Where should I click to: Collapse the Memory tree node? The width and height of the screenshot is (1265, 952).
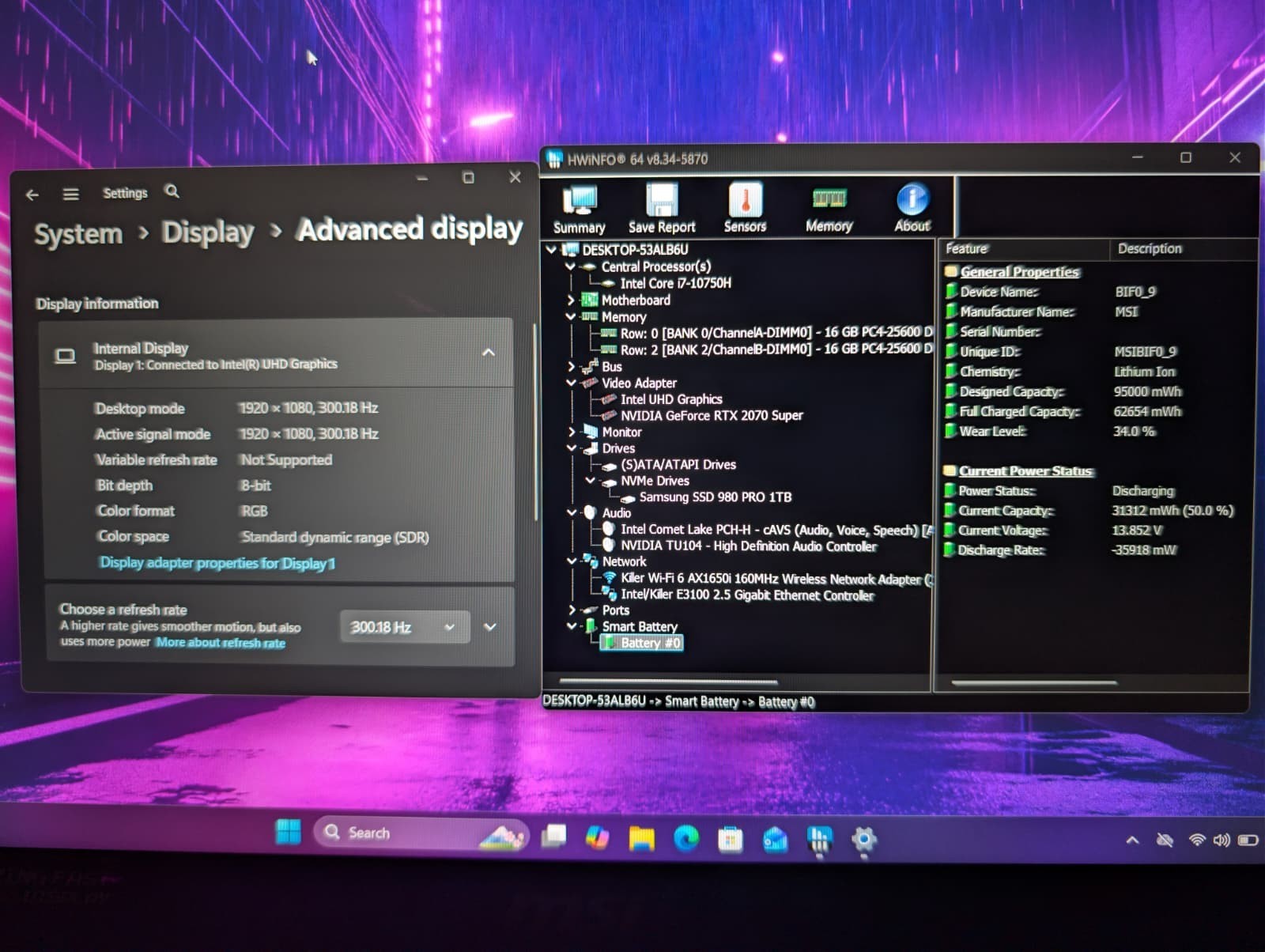point(571,316)
